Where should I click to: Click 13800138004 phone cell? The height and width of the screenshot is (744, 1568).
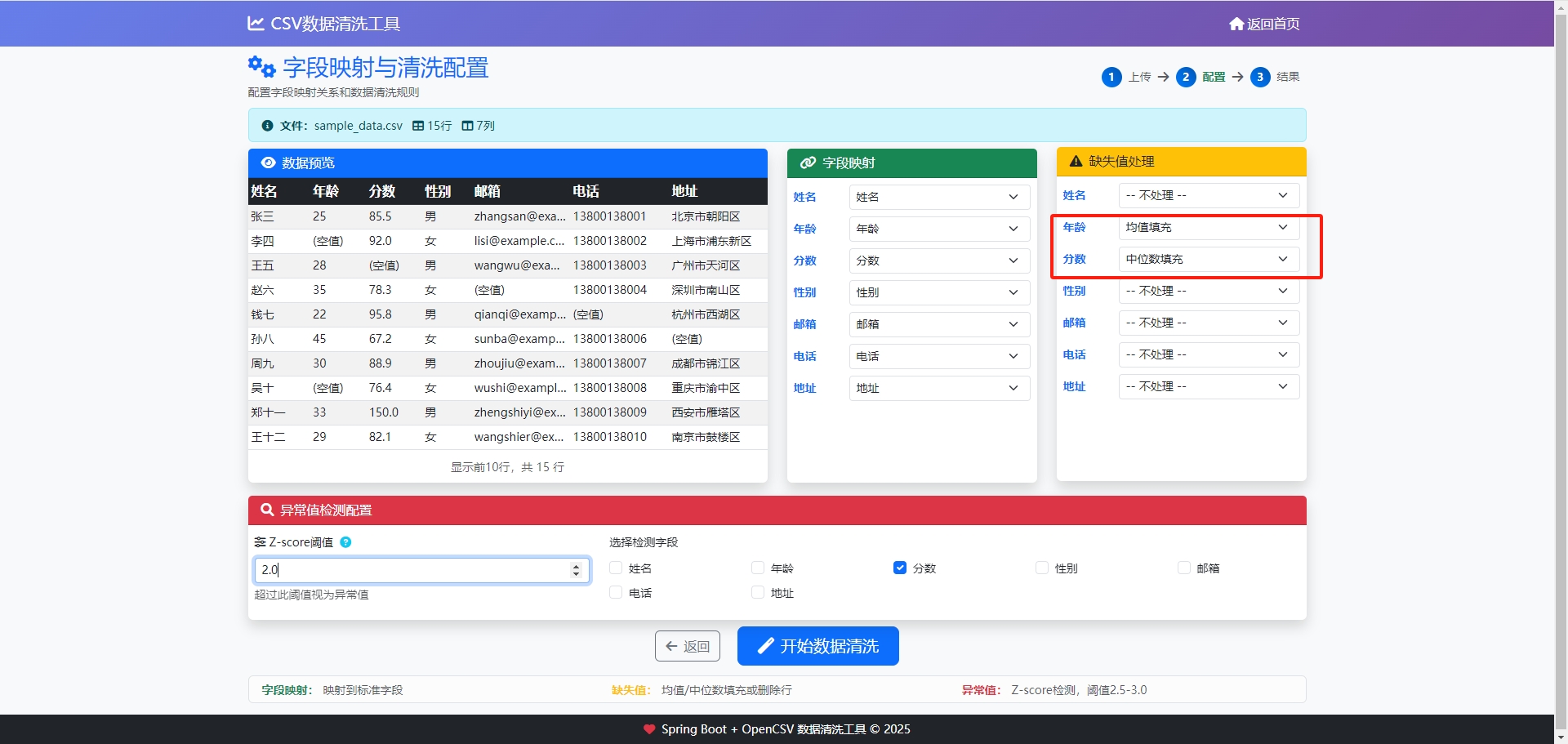pyautogui.click(x=610, y=290)
